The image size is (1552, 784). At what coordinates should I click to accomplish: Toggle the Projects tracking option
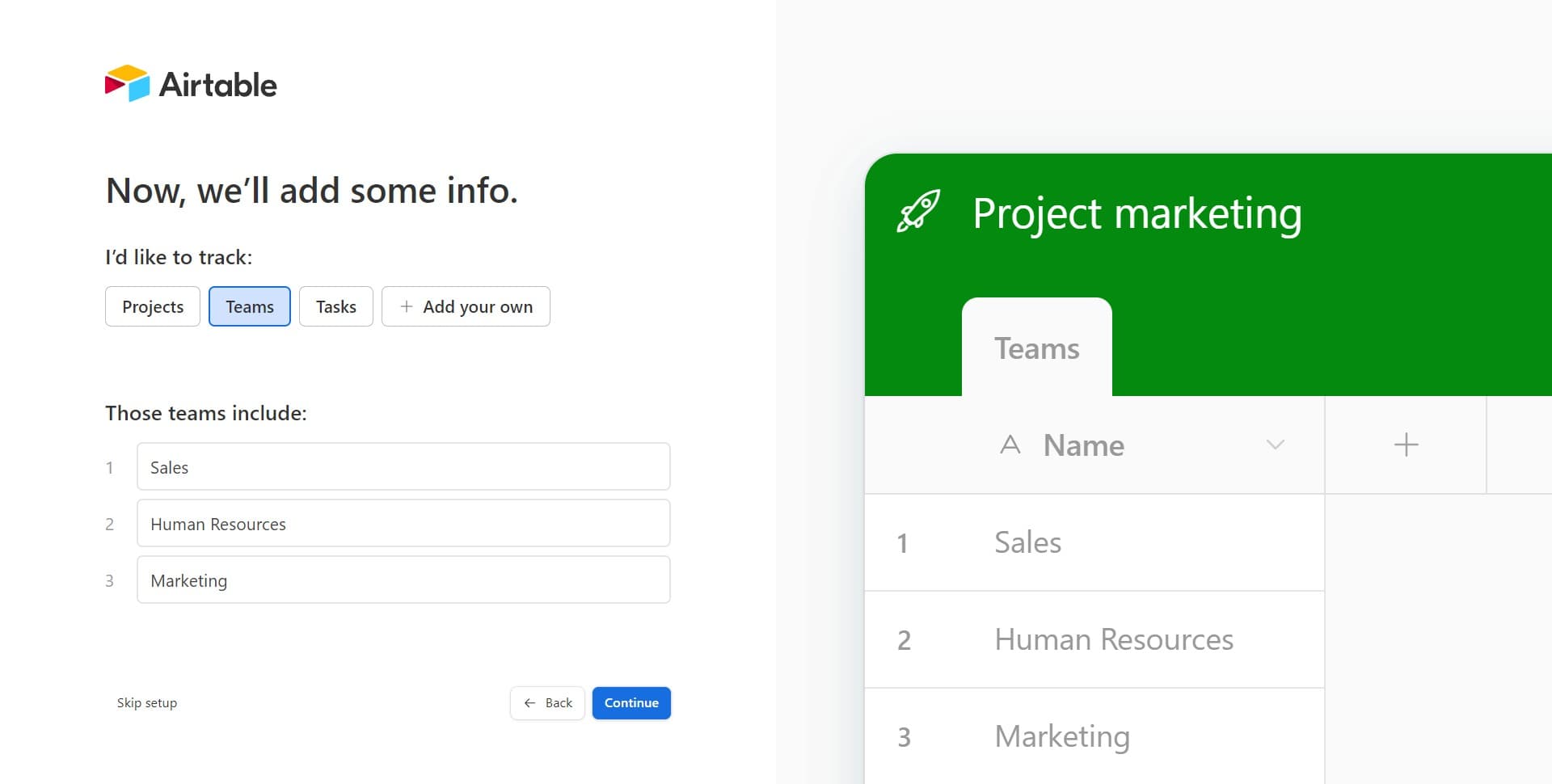(x=152, y=306)
